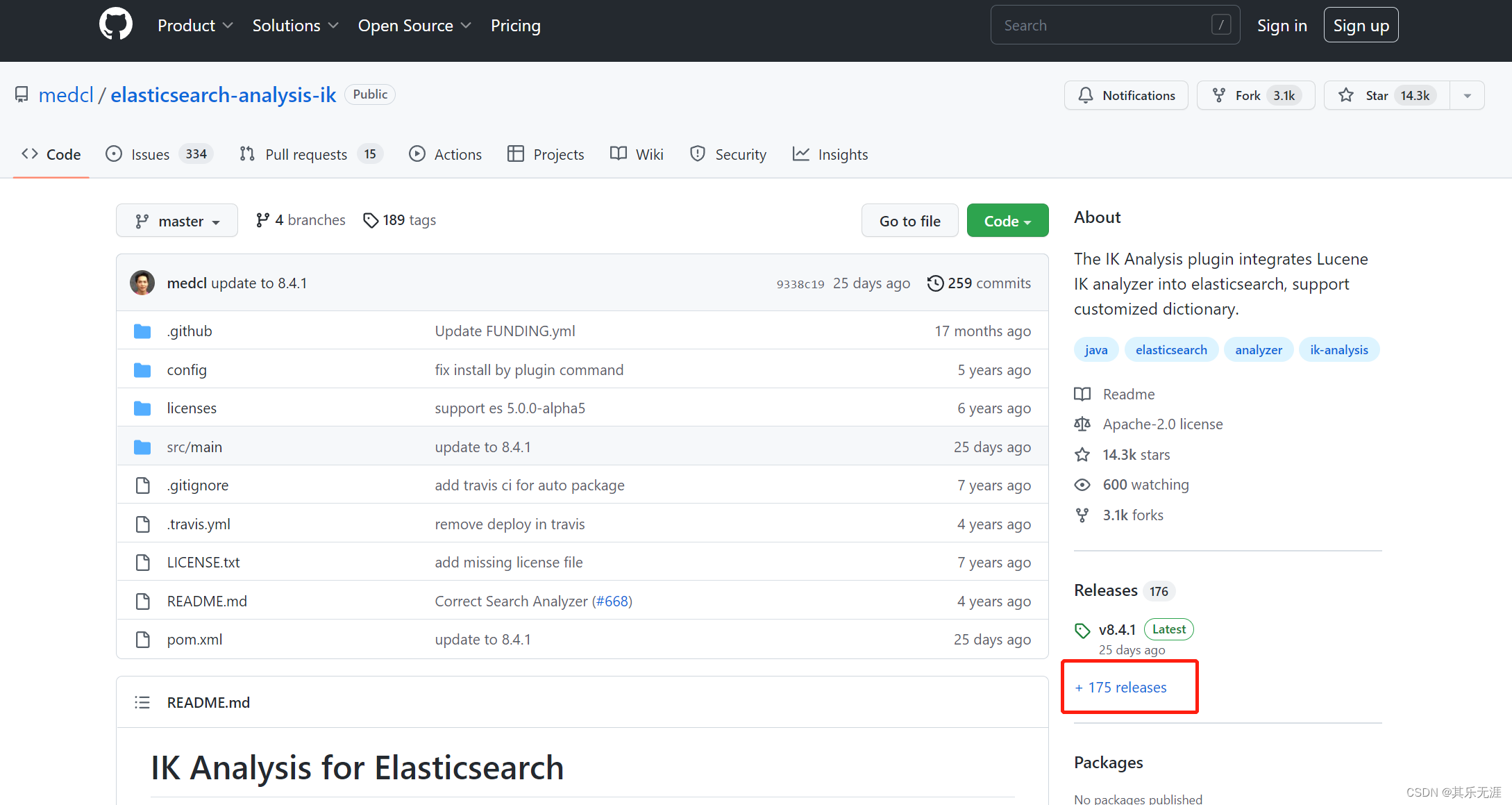Open the 'Update FUNDING.yml' commit message

tap(505, 331)
